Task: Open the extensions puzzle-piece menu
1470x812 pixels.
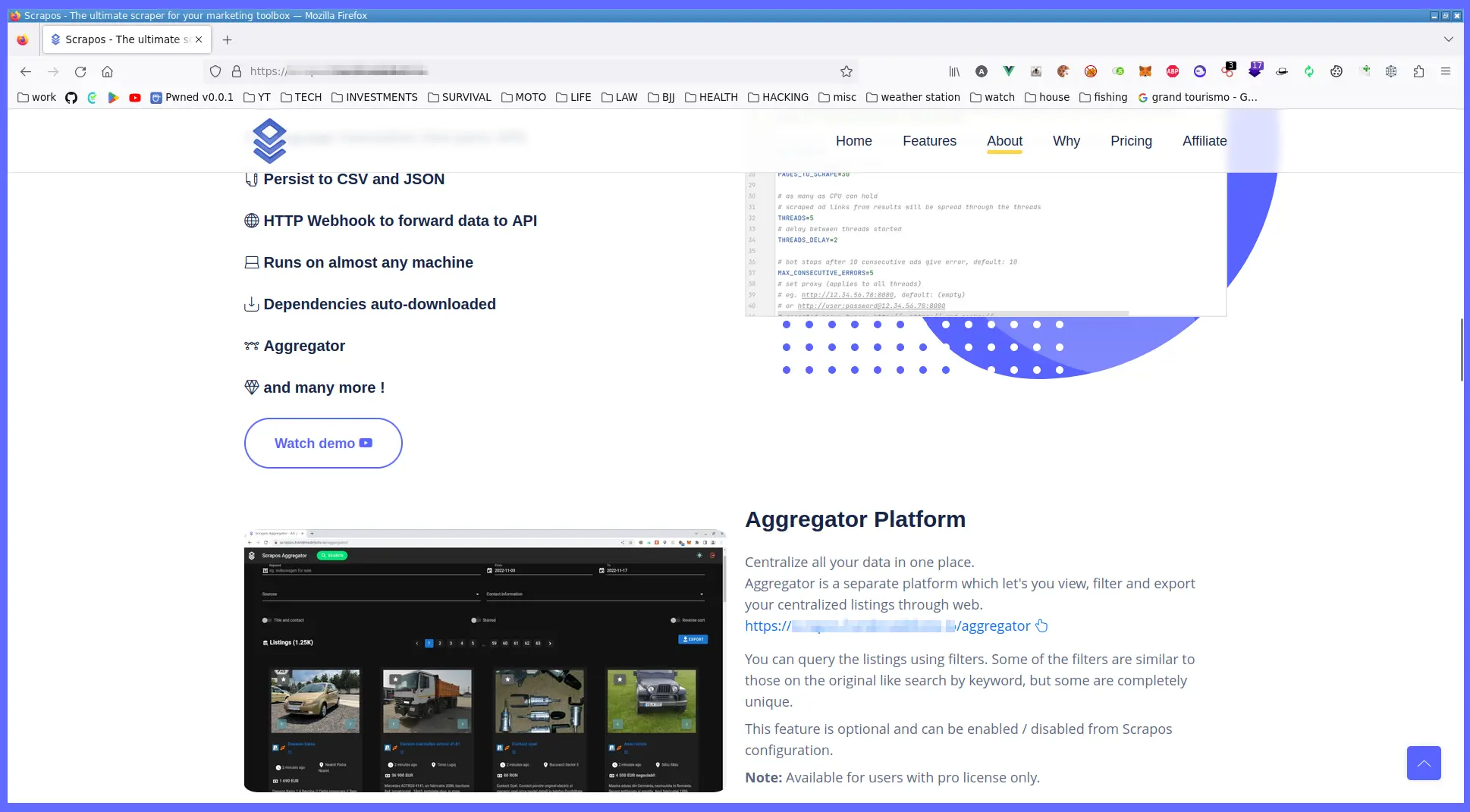Action: 1418,71
